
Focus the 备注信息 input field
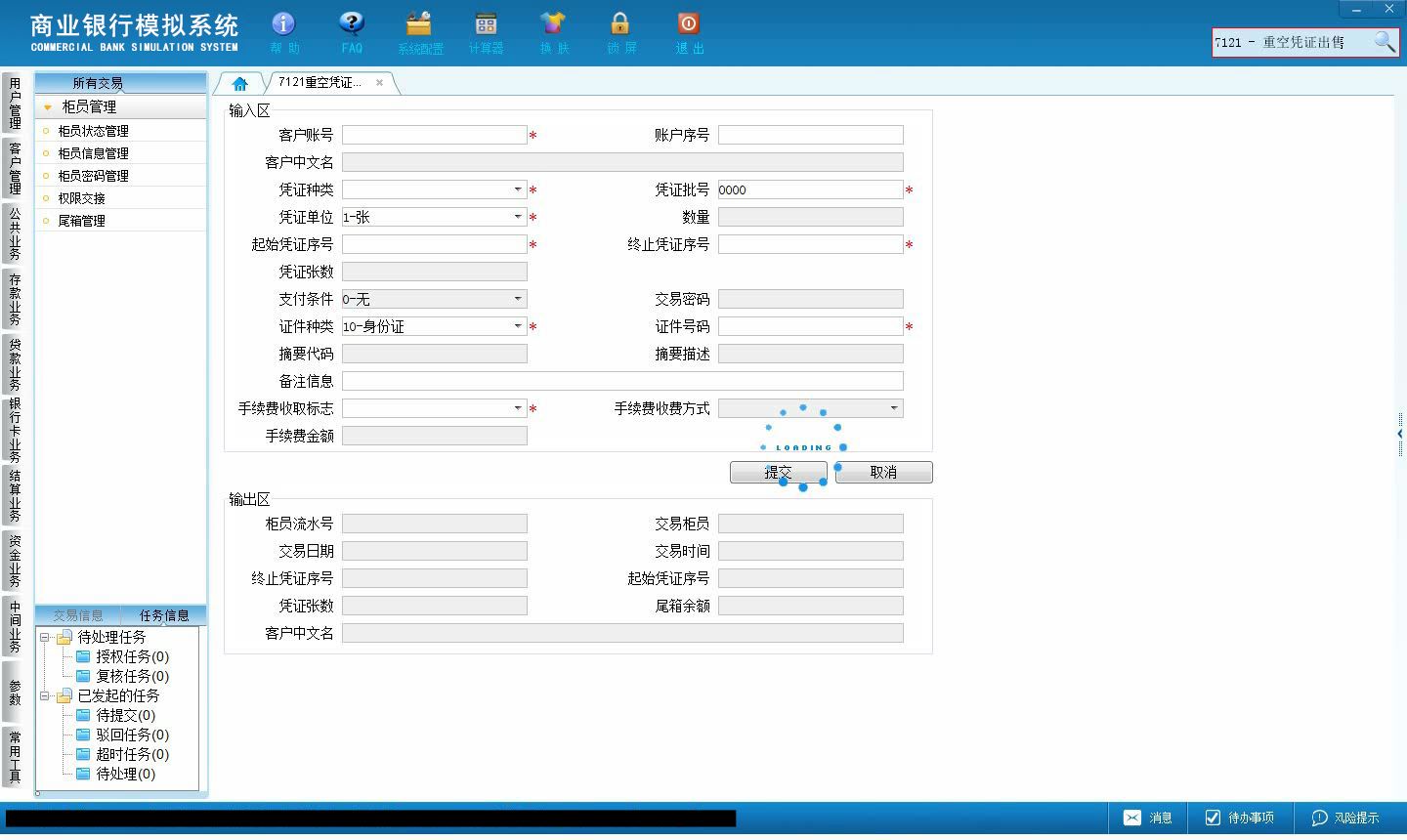(622, 381)
